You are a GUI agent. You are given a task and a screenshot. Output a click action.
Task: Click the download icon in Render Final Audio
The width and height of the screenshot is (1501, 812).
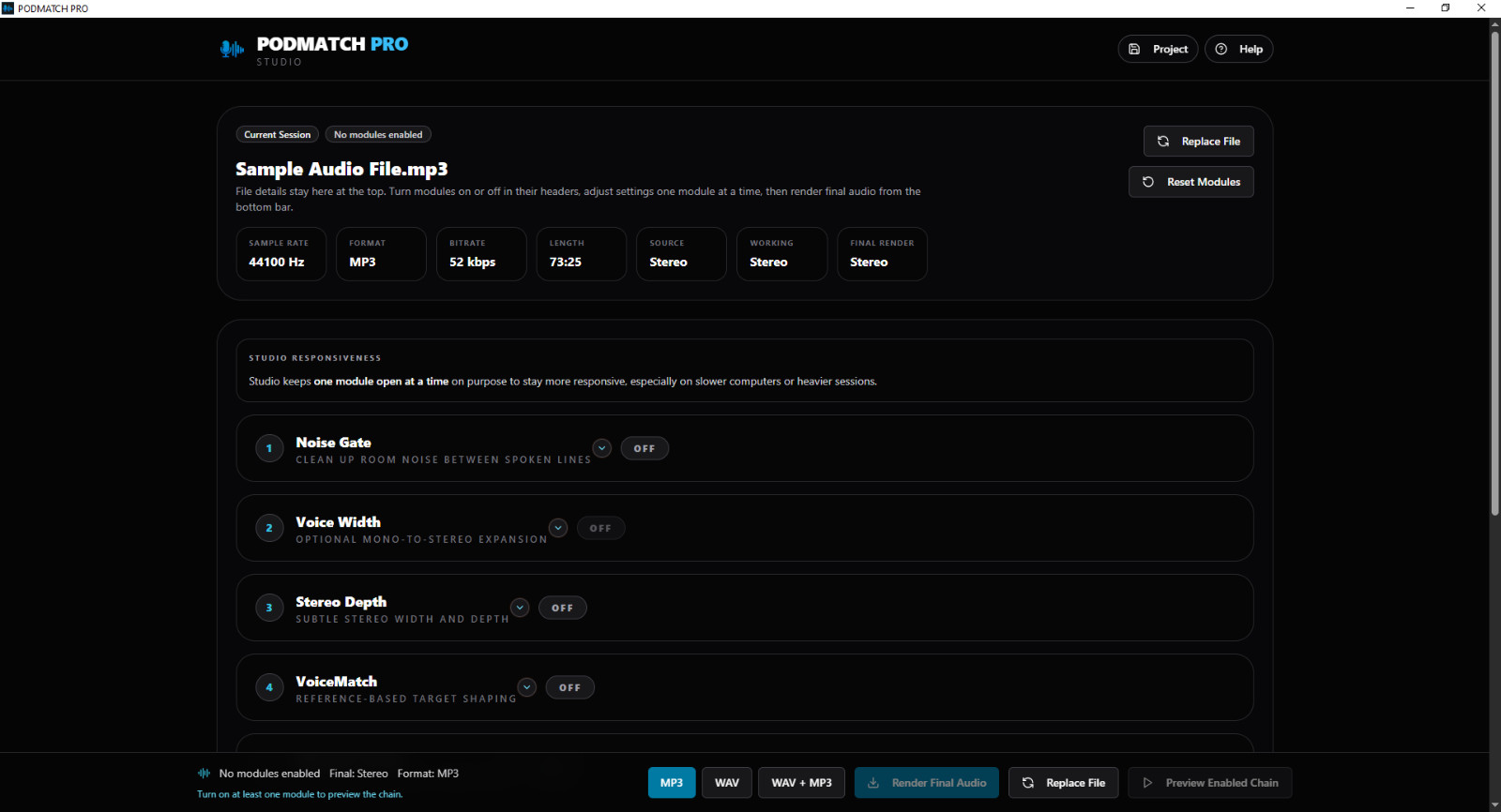(x=873, y=783)
